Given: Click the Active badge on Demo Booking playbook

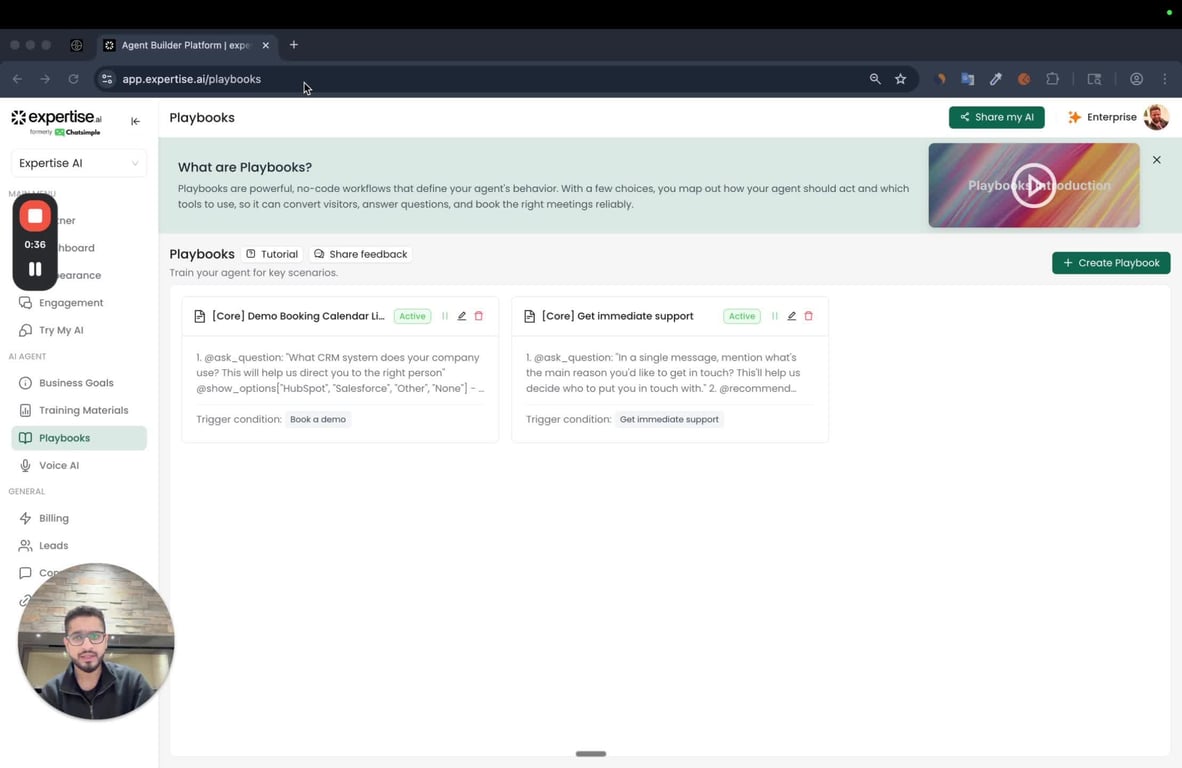Looking at the screenshot, I should (412, 317).
